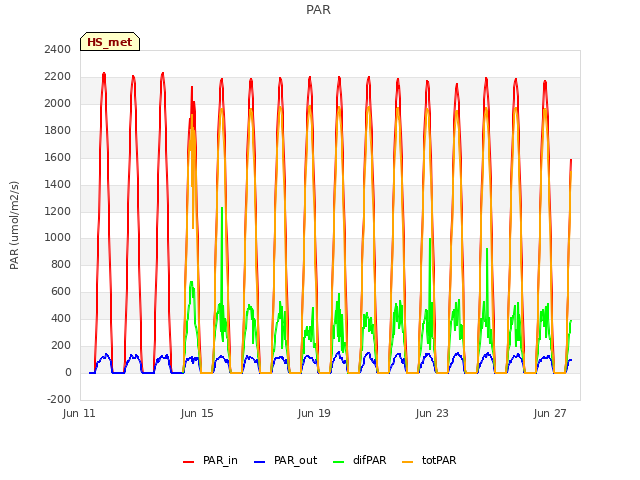Click the 0 y-axis tick label
The height and width of the screenshot is (480, 640).
tap(68, 372)
